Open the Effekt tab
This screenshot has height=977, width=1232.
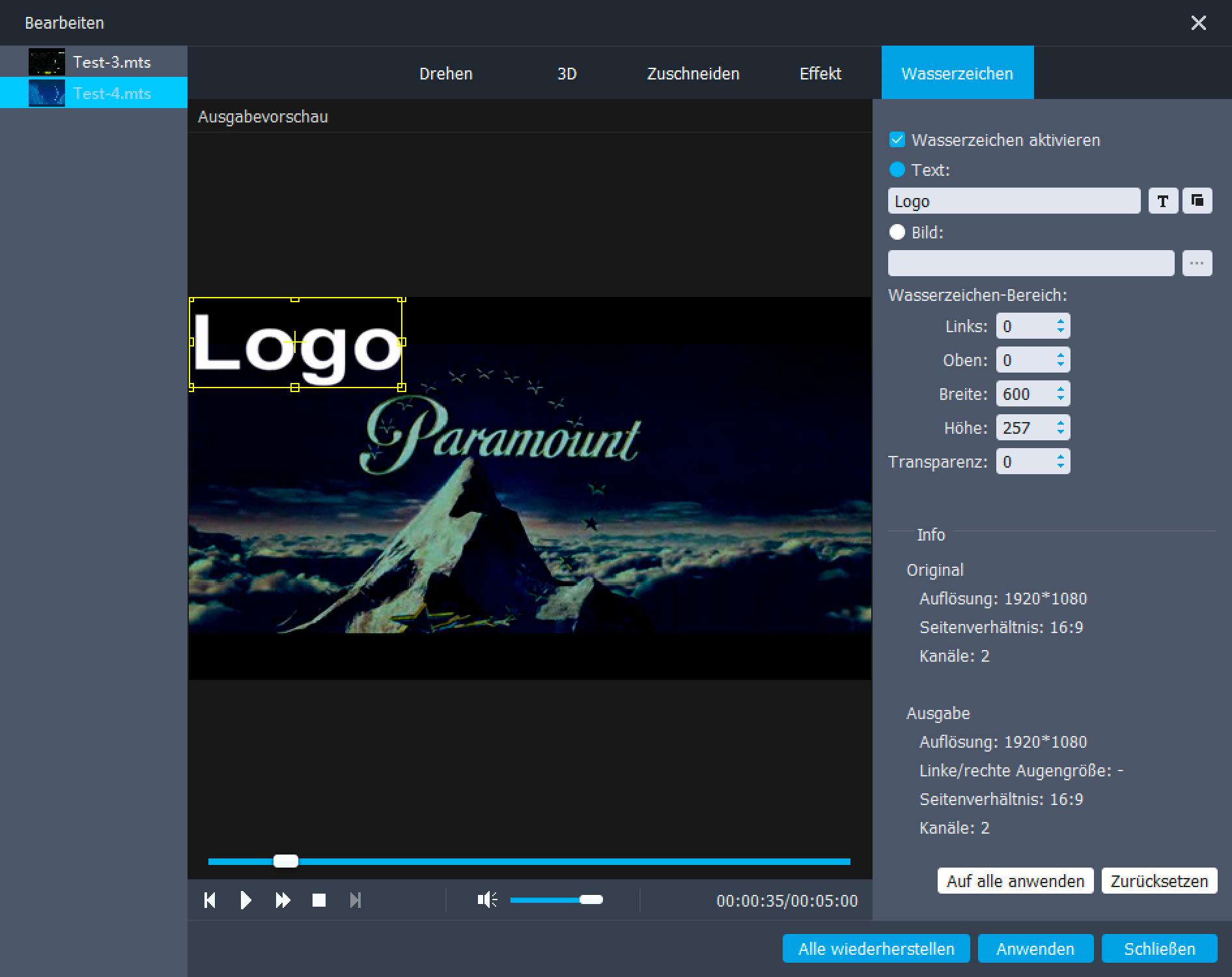tap(820, 74)
